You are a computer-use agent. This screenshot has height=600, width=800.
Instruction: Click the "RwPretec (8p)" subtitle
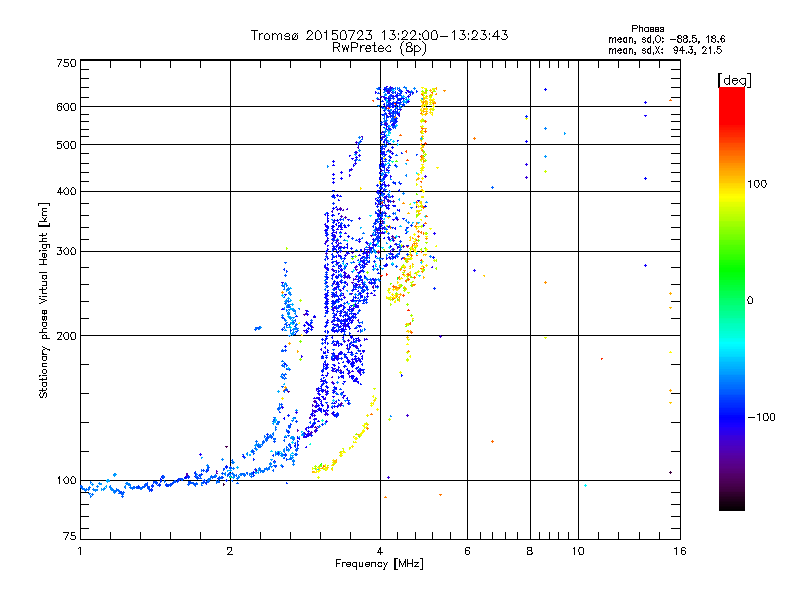click(x=379, y=48)
